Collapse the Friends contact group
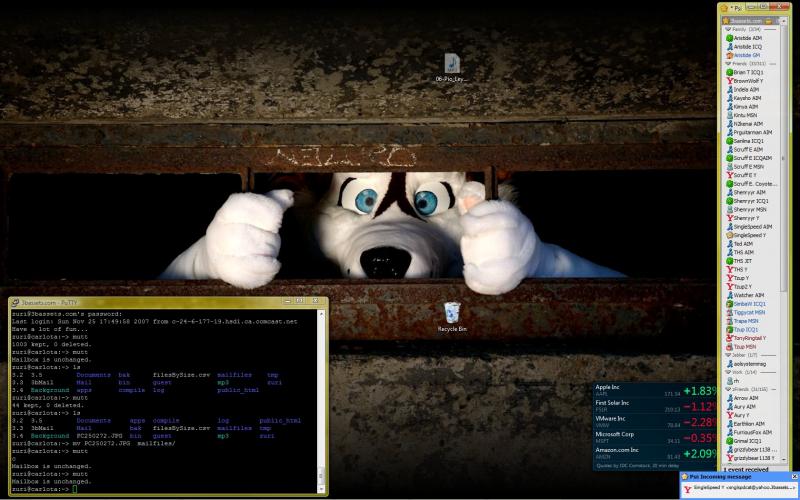This screenshot has width=800, height=500. (x=725, y=64)
